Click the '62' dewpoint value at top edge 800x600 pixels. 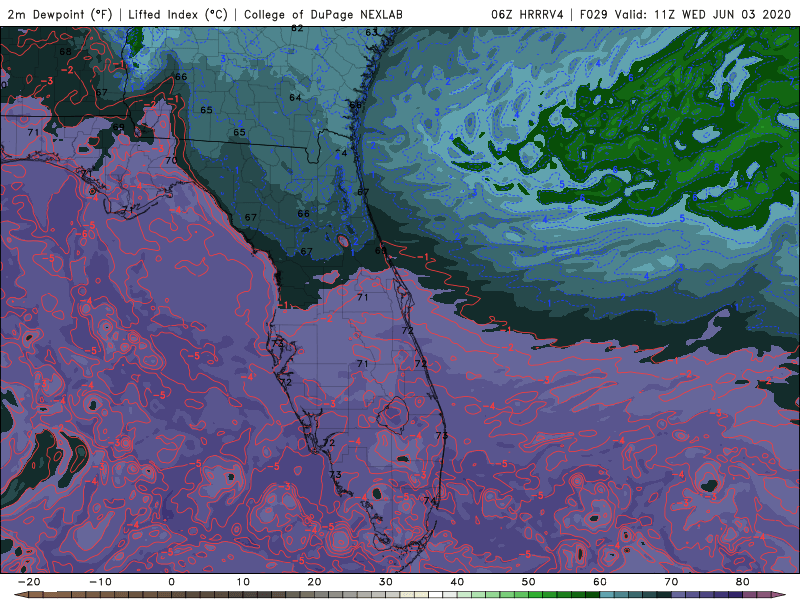click(297, 29)
